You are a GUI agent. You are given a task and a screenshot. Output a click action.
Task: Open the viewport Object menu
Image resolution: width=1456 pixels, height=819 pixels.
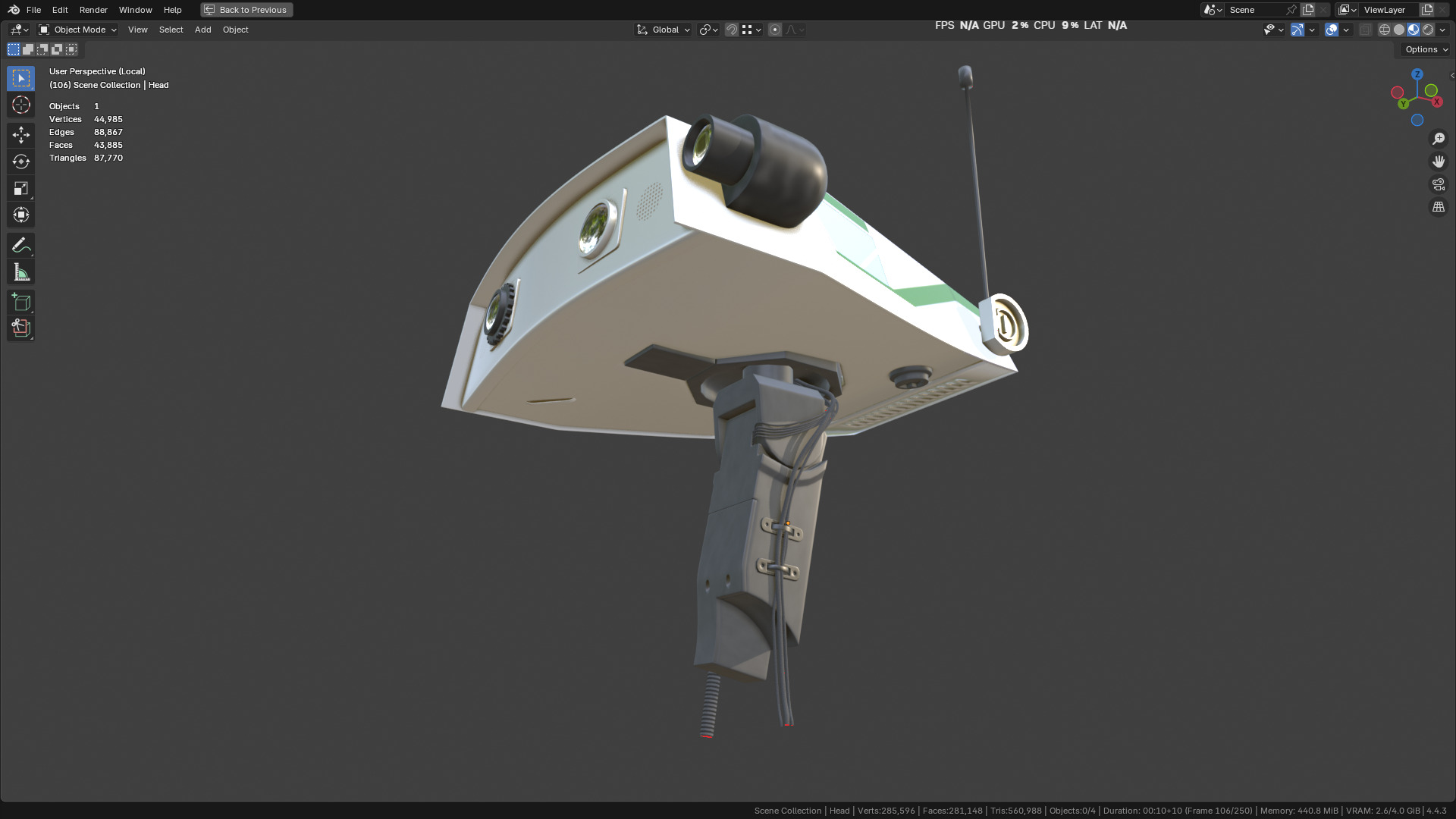(235, 30)
